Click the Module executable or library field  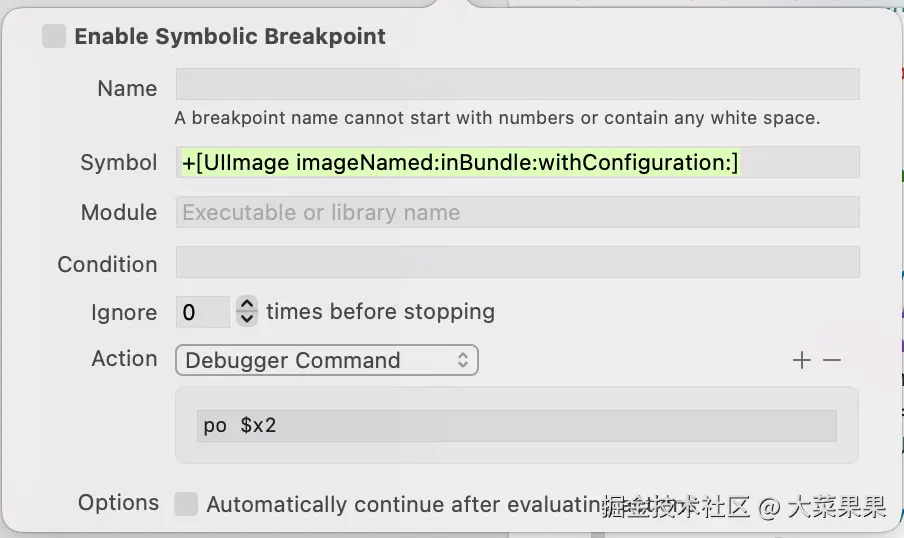pos(517,212)
